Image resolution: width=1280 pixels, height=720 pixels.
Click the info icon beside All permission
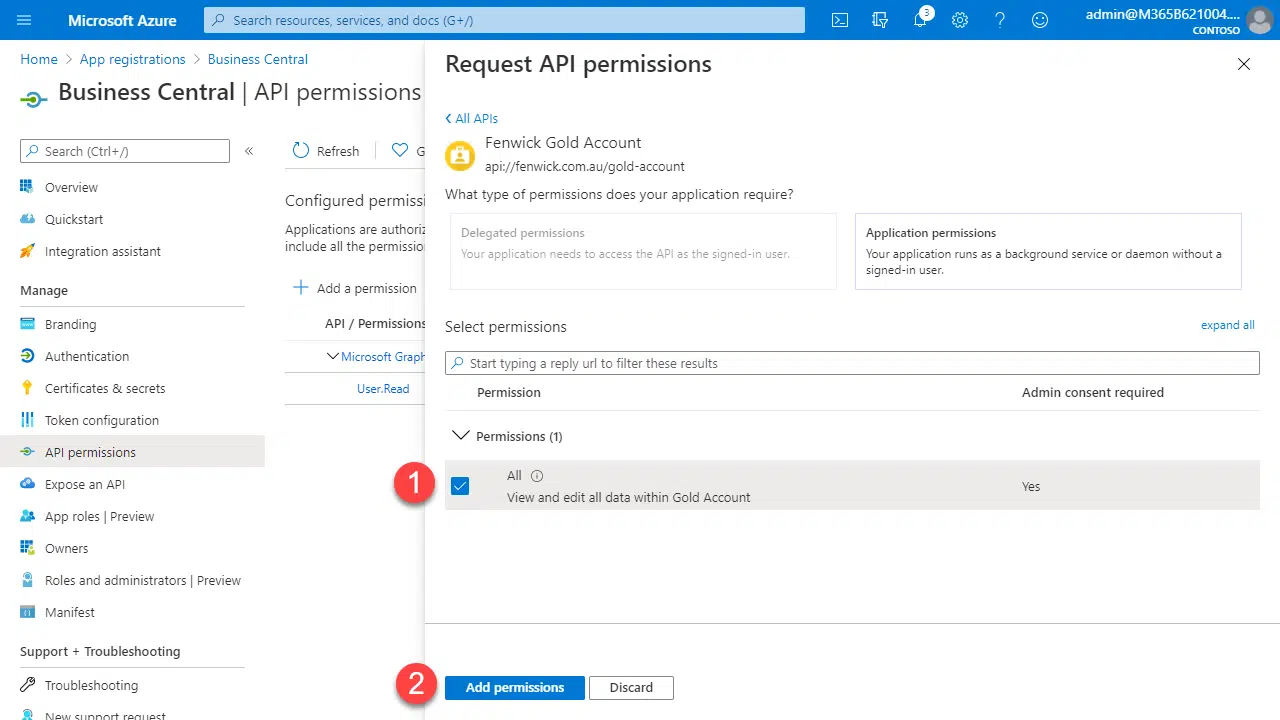537,476
